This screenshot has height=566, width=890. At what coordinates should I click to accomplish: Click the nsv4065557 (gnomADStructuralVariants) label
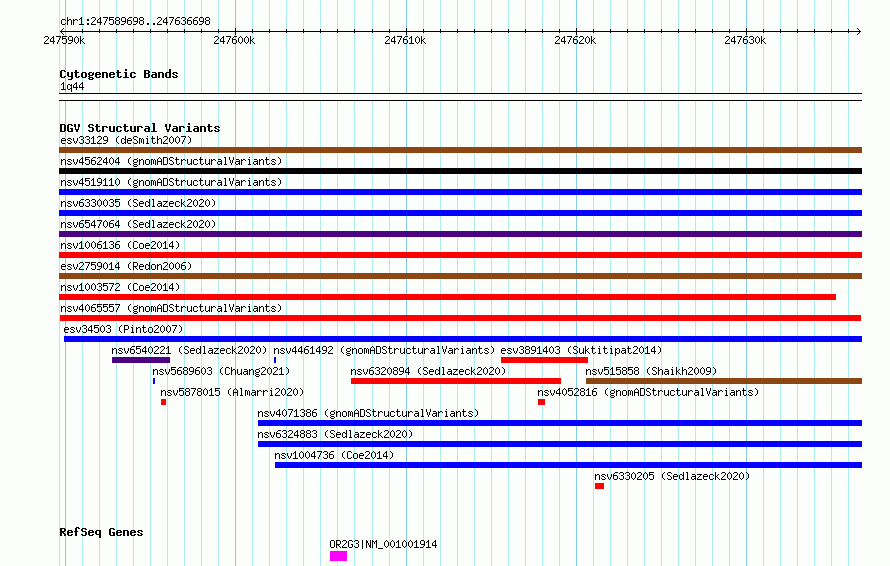[x=171, y=308]
